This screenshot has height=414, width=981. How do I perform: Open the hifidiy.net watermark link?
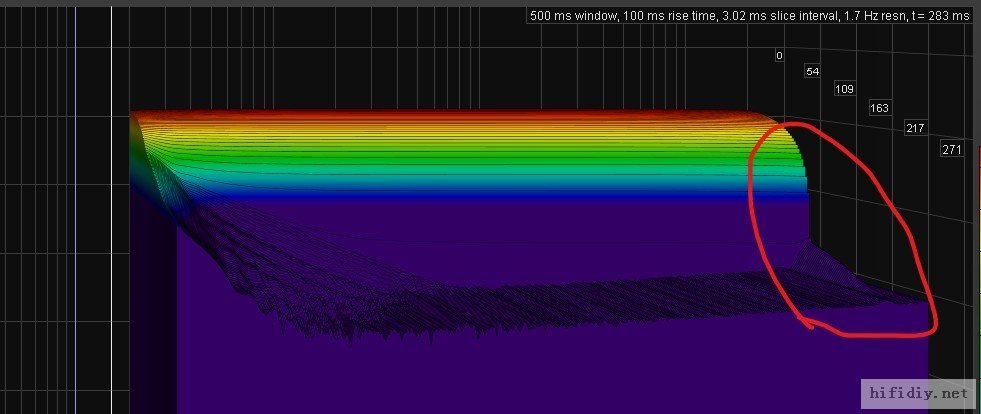(x=916, y=392)
